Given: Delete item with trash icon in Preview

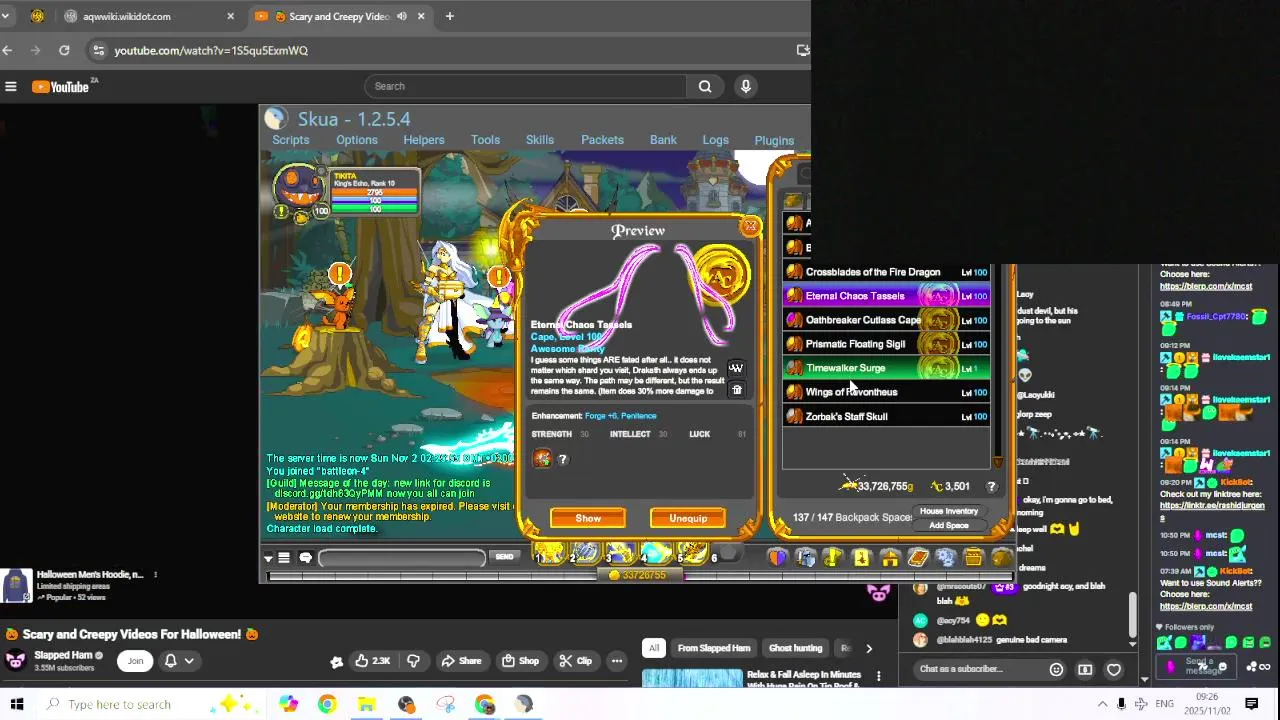Looking at the screenshot, I should click(x=737, y=390).
